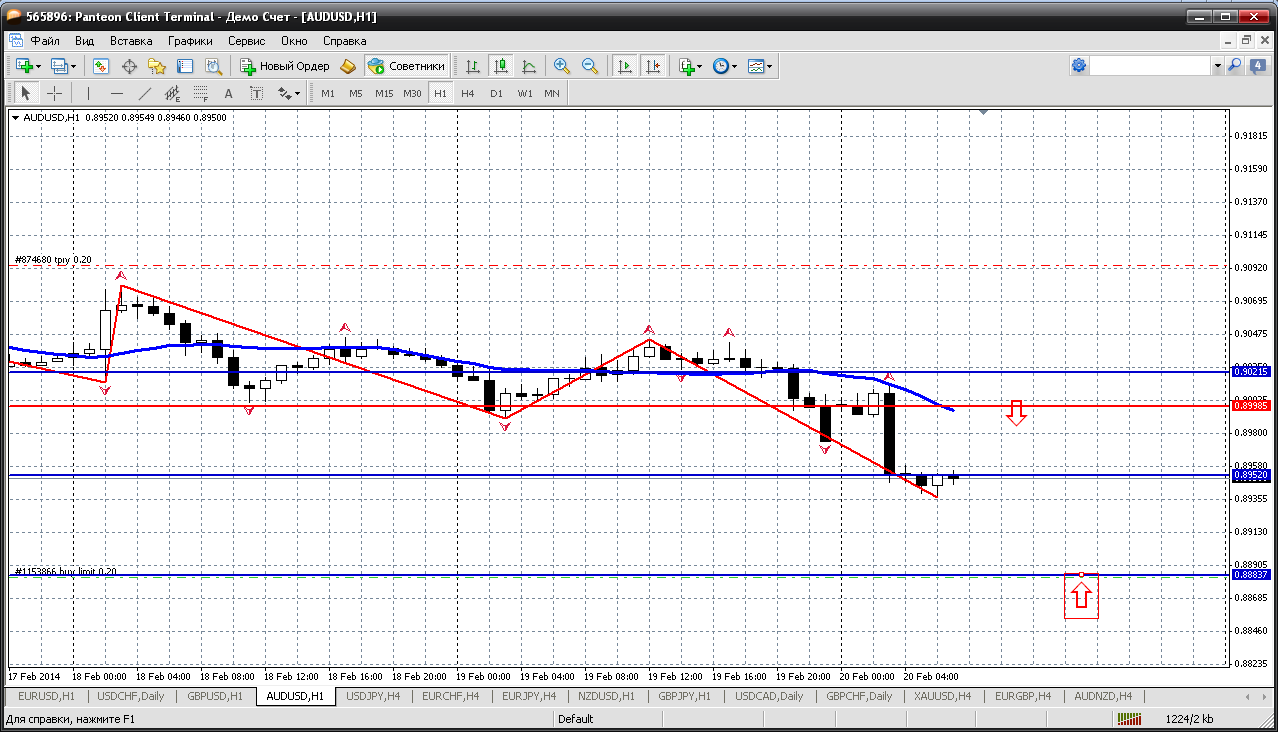1278x732 pixels.
Task: Expand the Periodicity clock dropdown
Action: [725, 66]
